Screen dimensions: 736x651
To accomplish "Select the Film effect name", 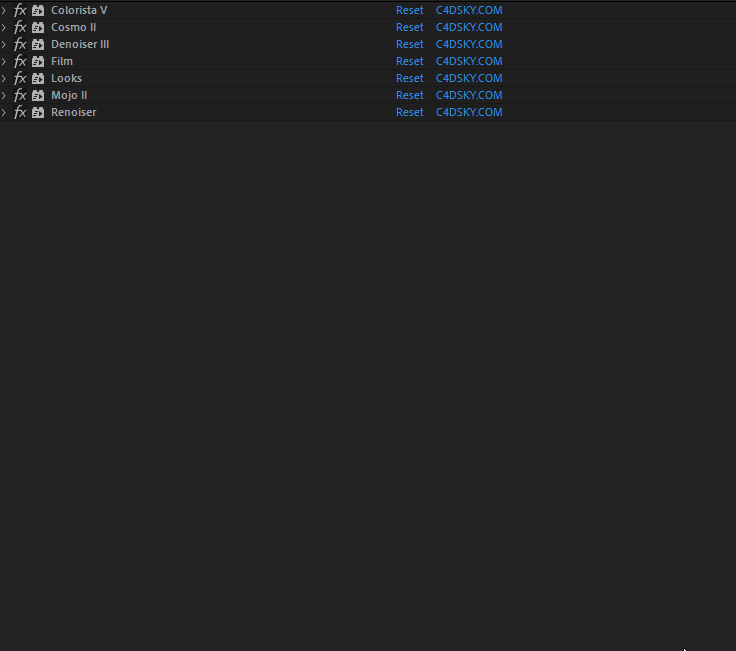I will coord(61,61).
